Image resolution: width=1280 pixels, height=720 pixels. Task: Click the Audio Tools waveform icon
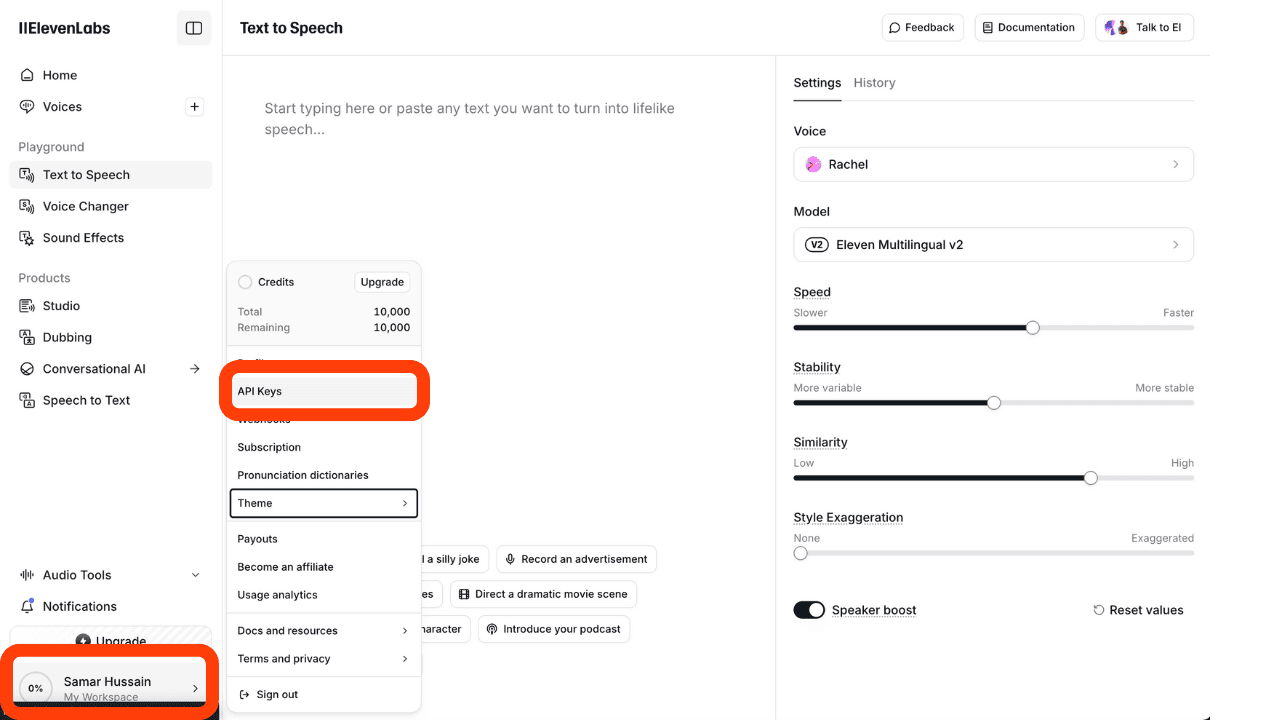(x=27, y=575)
